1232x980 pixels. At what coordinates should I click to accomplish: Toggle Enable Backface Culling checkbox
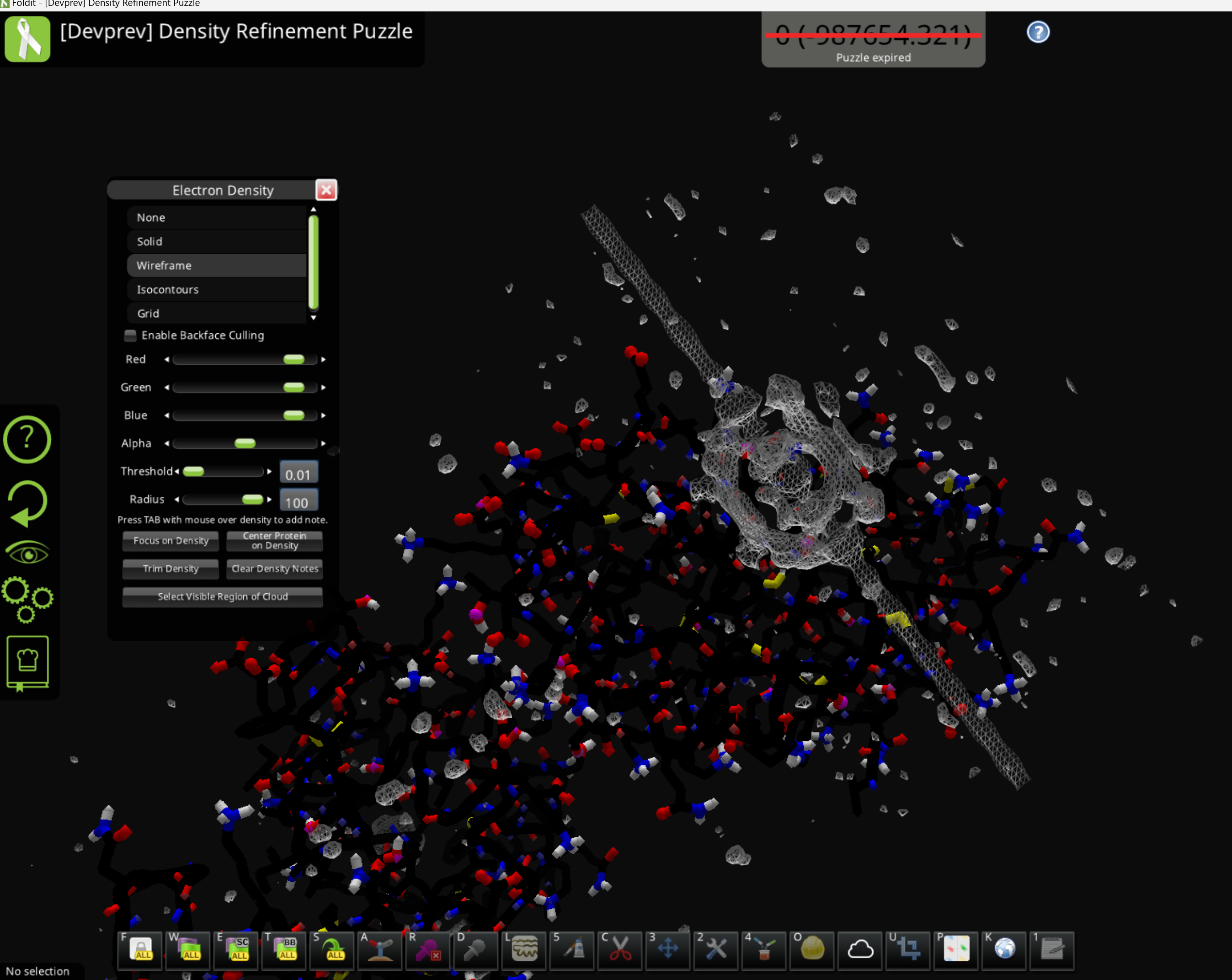coord(130,335)
